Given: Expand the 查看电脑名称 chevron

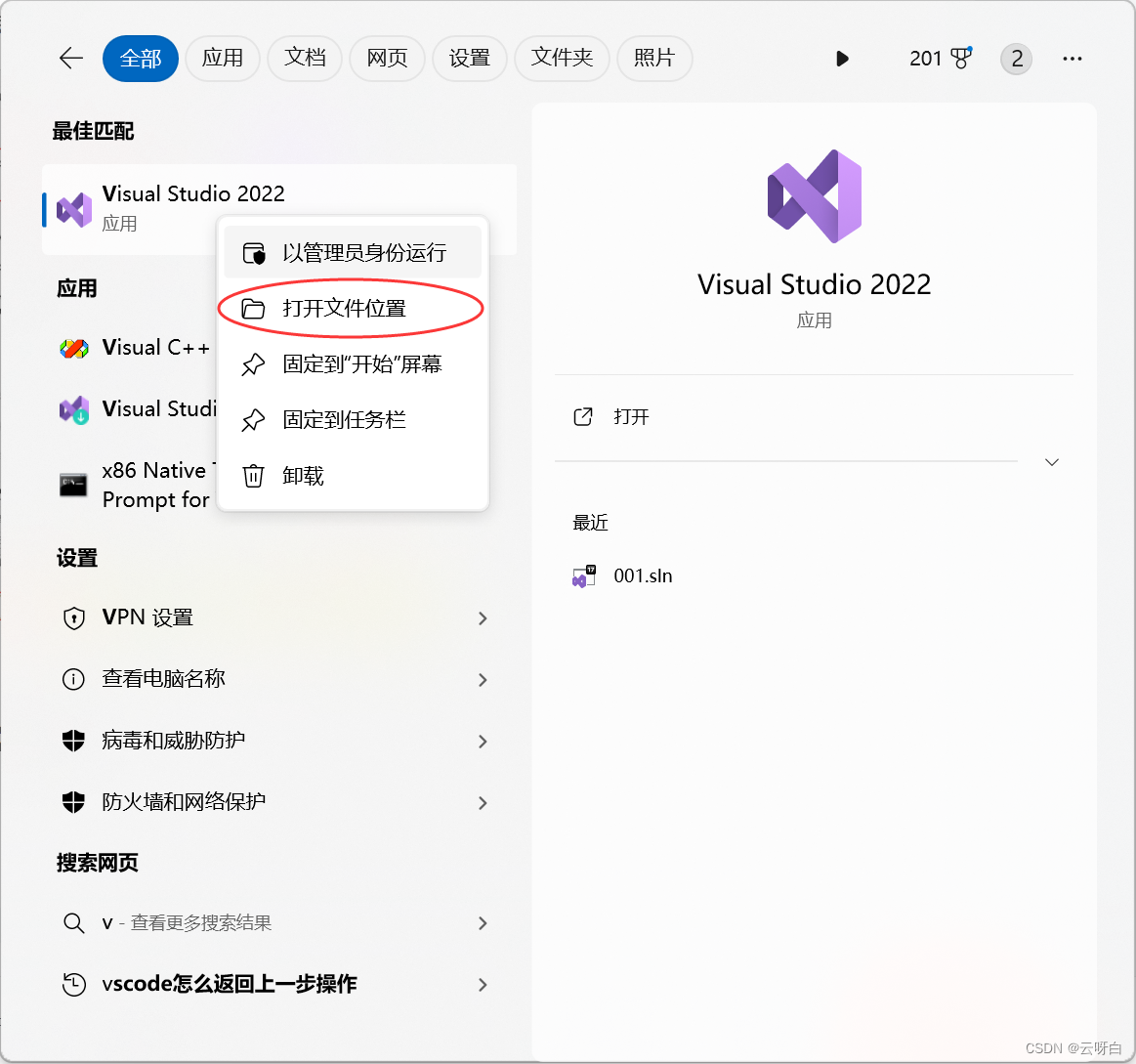Looking at the screenshot, I should click(483, 680).
